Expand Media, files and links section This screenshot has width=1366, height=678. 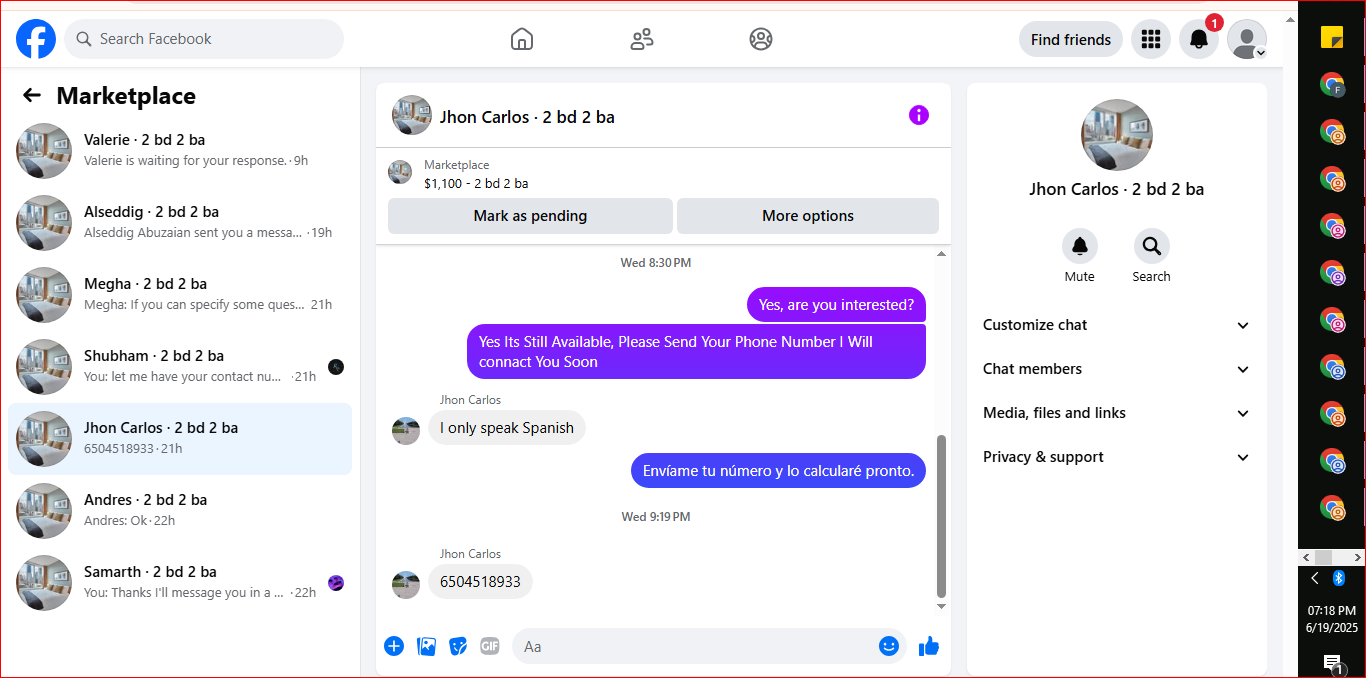point(1117,413)
